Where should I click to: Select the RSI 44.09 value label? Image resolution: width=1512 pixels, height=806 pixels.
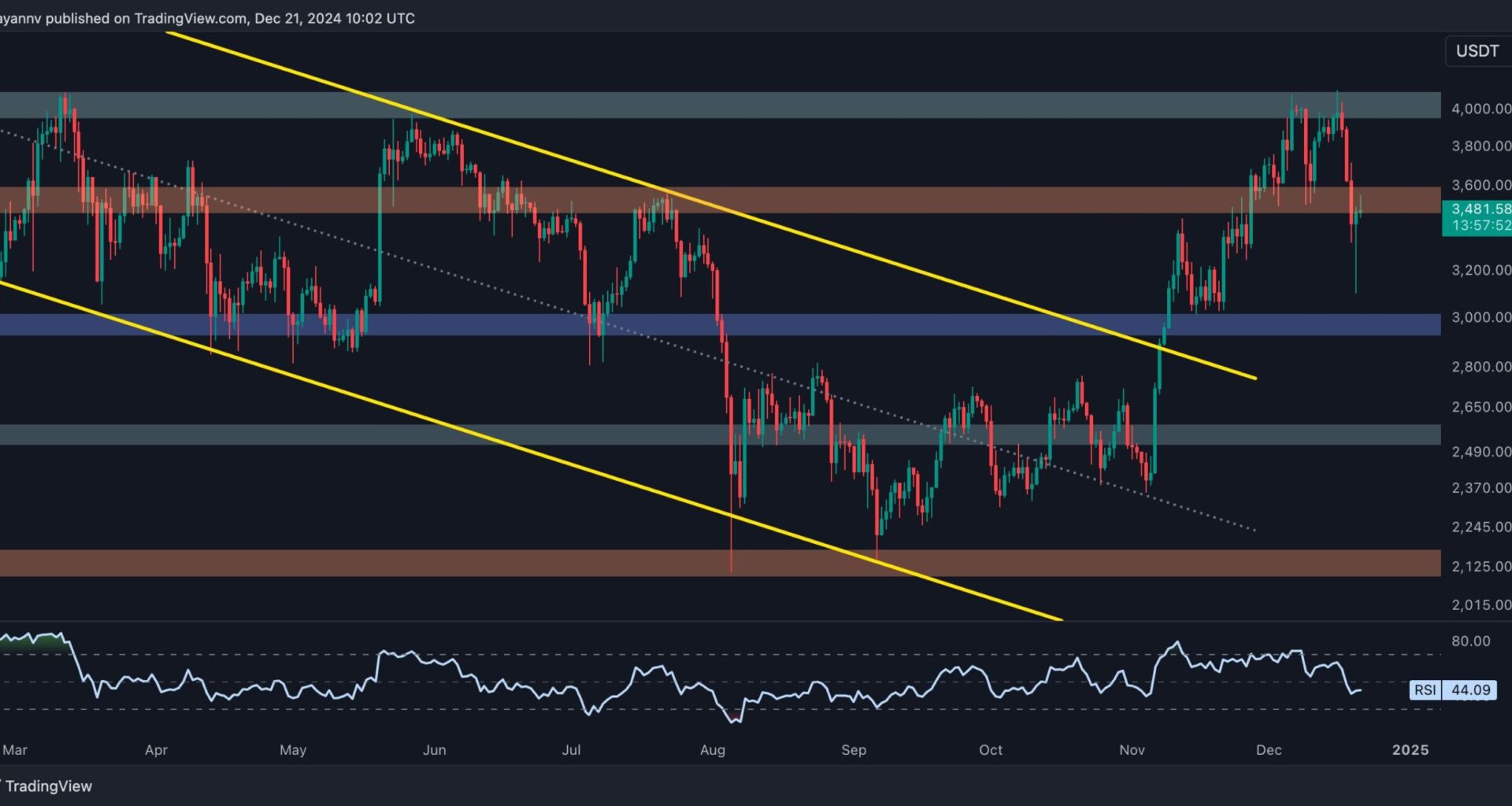pyautogui.click(x=1470, y=690)
